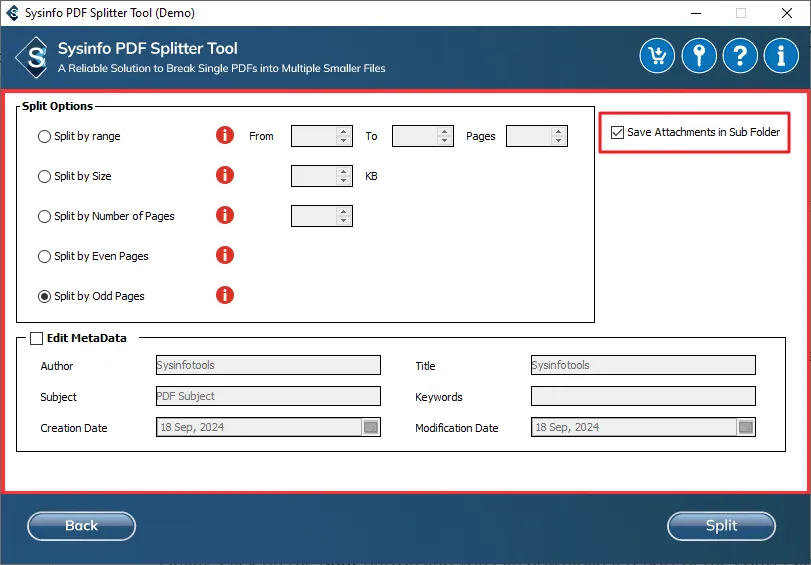Select the Split by range radio button
The image size is (811, 565).
pos(44,136)
